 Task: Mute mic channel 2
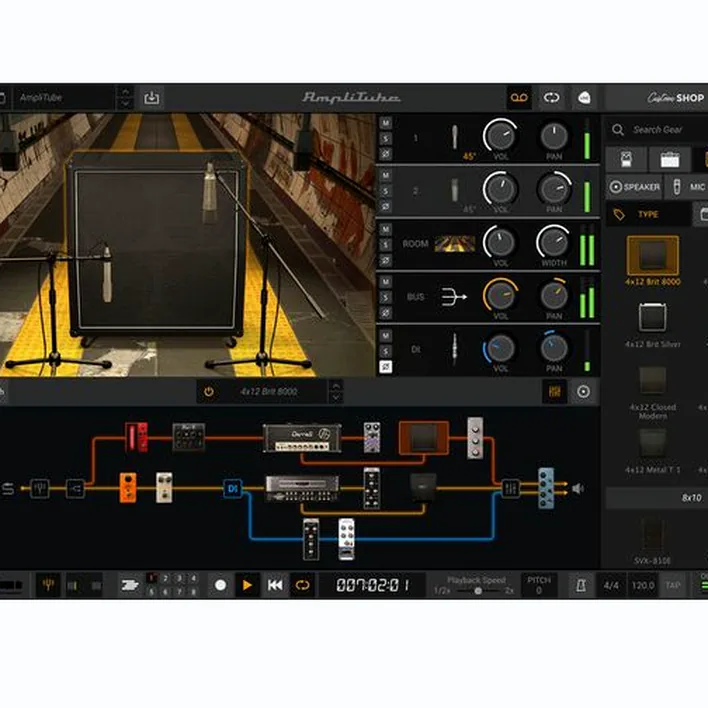point(386,175)
